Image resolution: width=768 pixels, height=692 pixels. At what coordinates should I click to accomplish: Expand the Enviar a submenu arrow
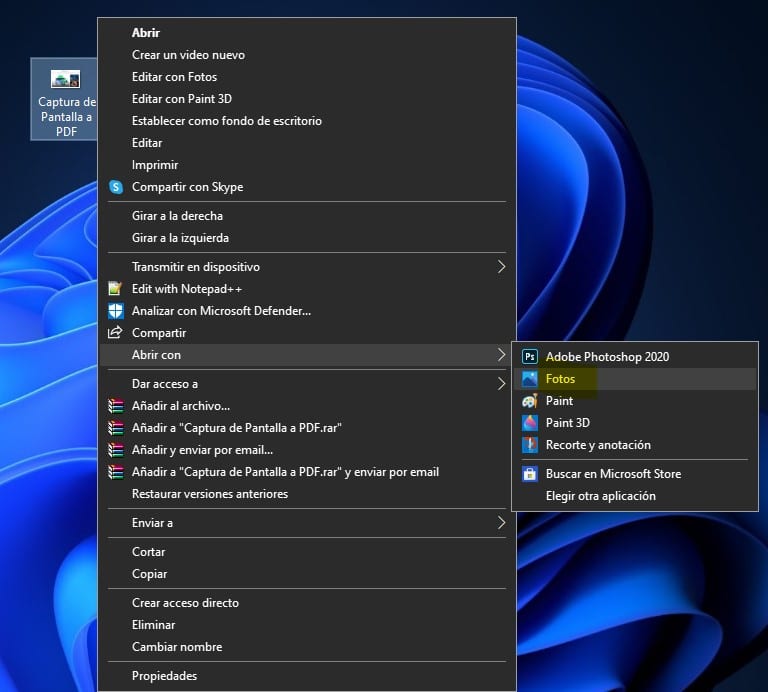(x=501, y=523)
